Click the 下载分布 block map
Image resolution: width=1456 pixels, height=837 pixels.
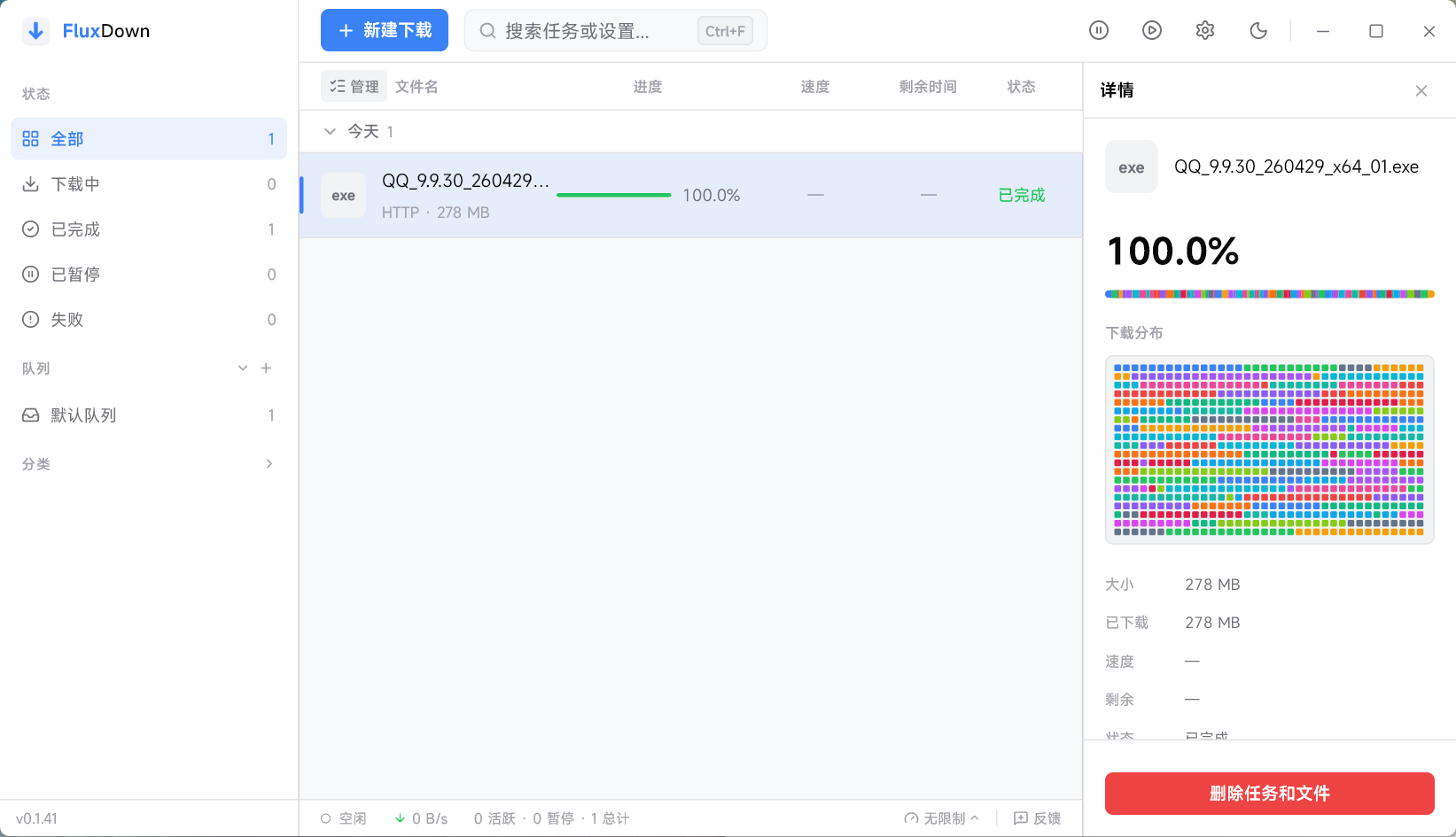pyautogui.click(x=1270, y=450)
